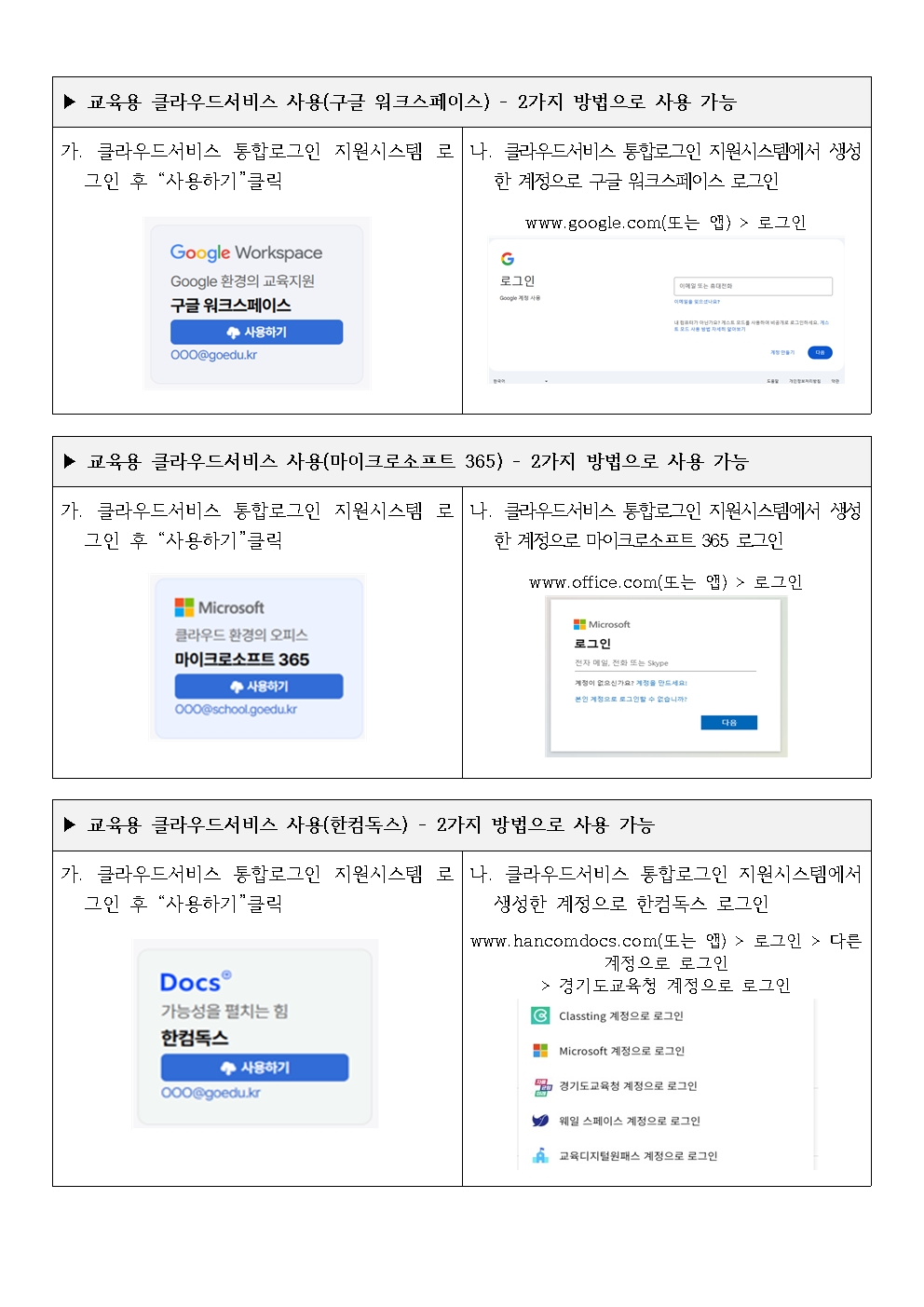Click the blue 다음 button on Microsoft login

tap(729, 722)
